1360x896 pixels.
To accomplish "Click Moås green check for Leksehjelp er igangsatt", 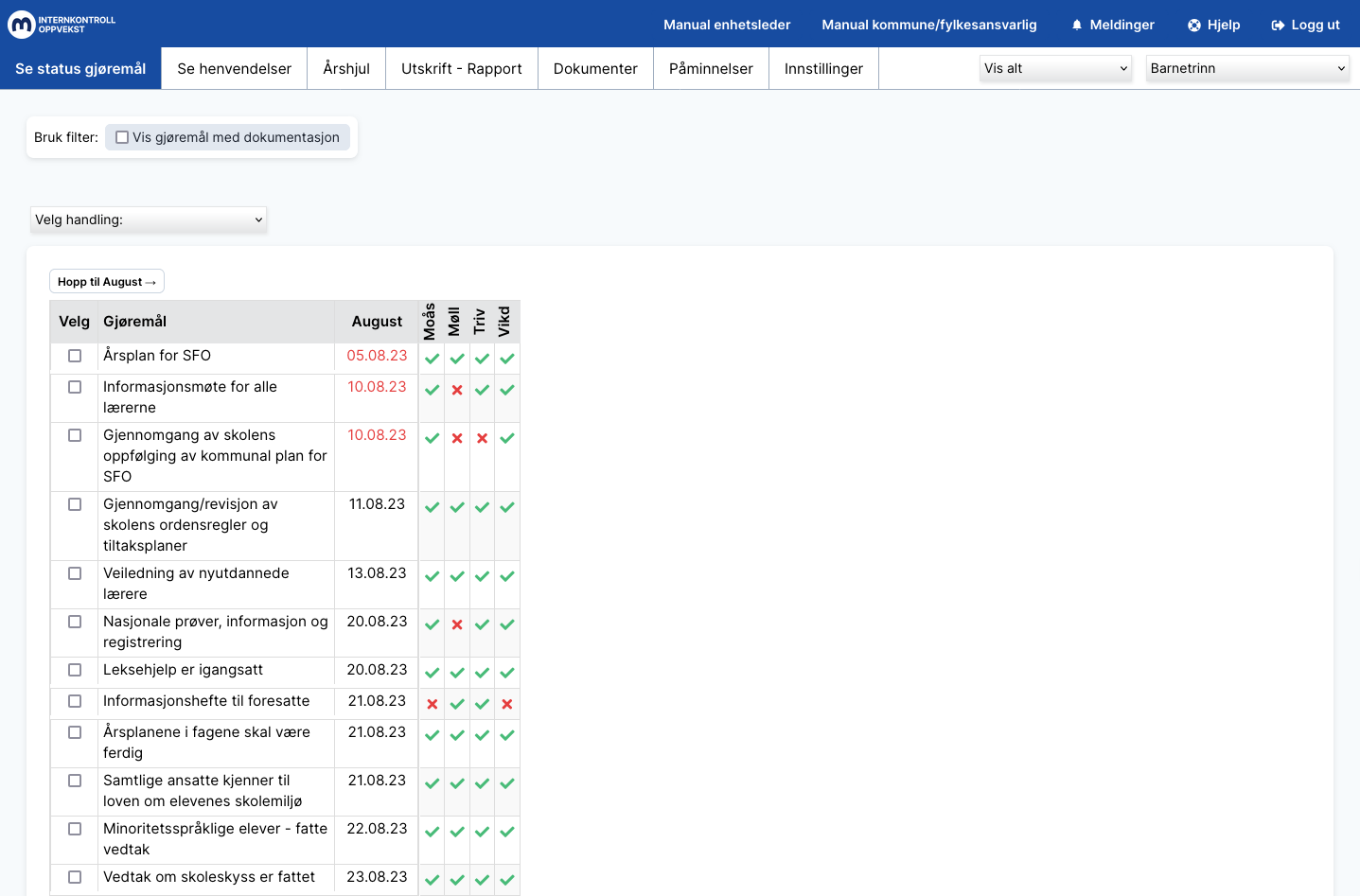I will (x=433, y=673).
